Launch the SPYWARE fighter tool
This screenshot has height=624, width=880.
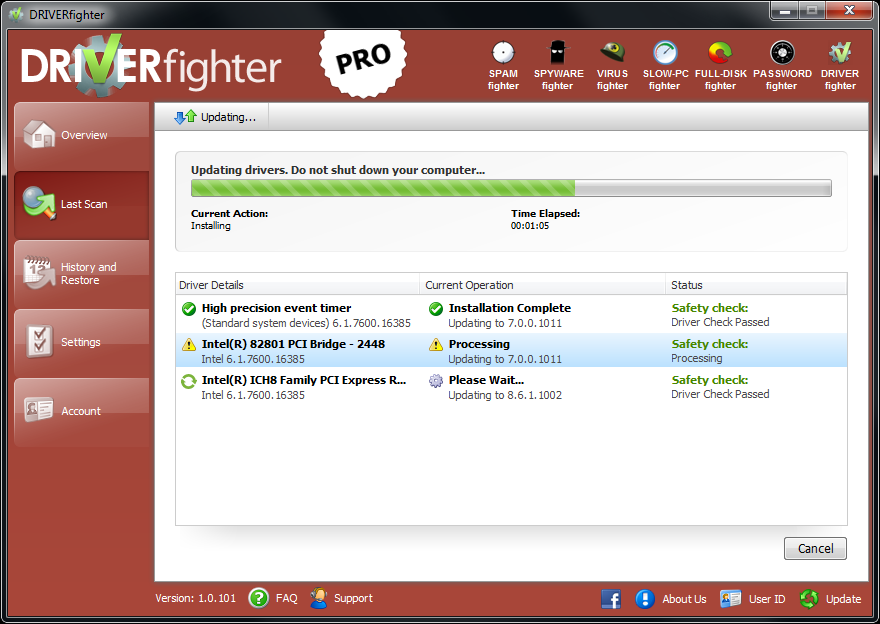[557, 54]
